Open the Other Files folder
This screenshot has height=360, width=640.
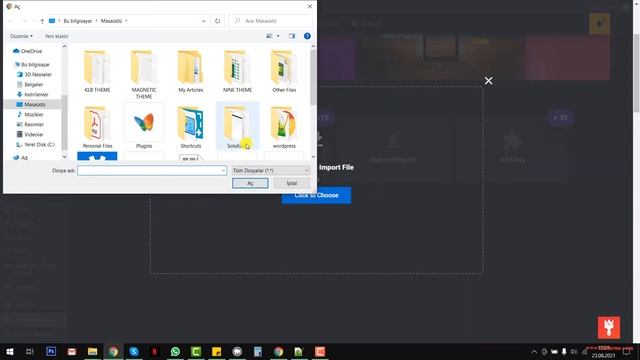(x=284, y=71)
